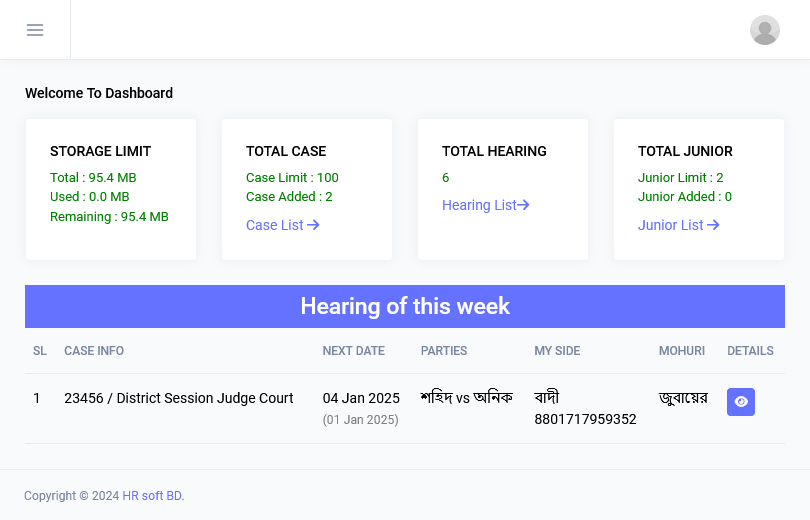The image size is (810, 520).
Task: Click the PARTIES column header
Action: (444, 351)
